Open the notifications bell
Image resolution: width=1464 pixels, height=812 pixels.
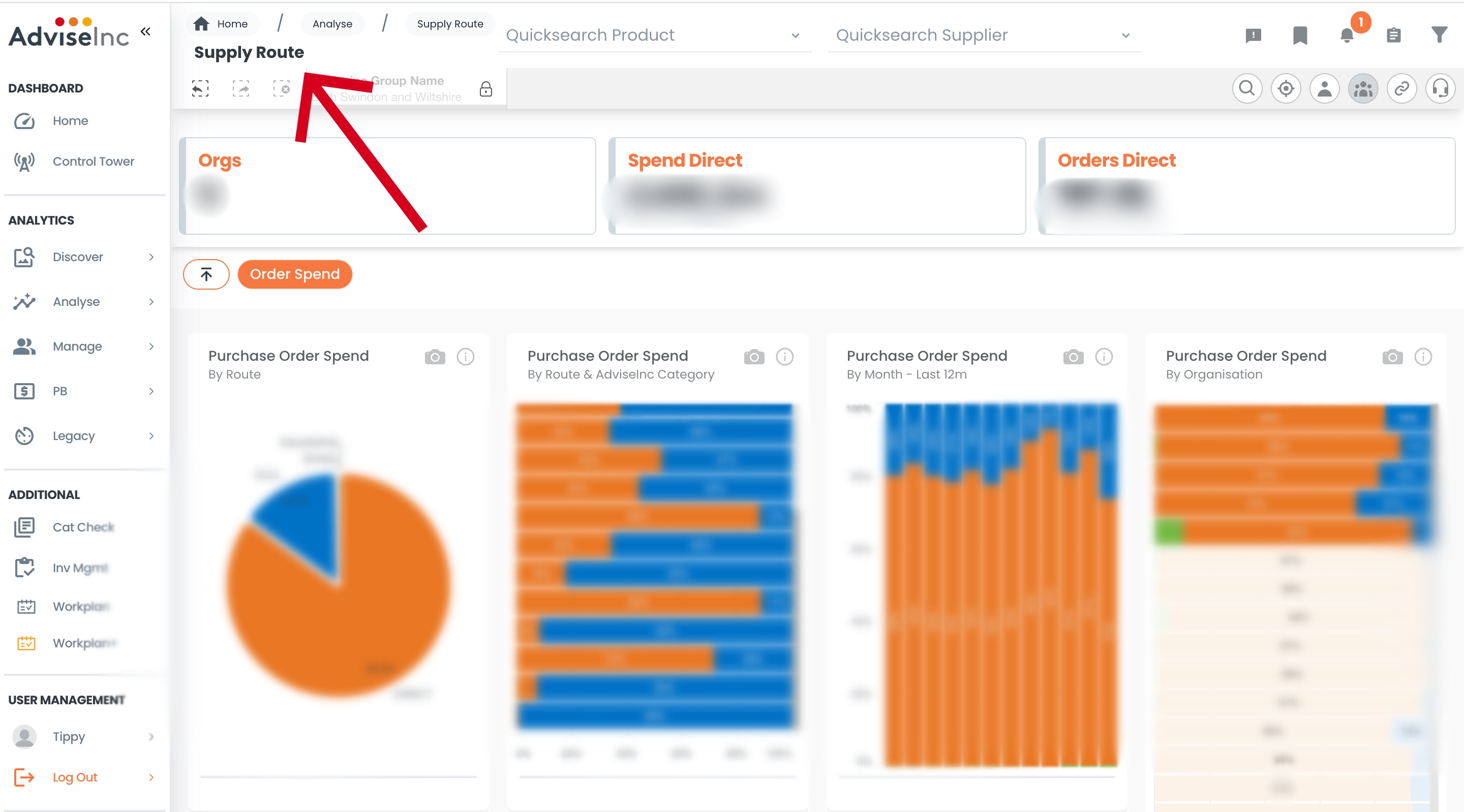pos(1347,35)
